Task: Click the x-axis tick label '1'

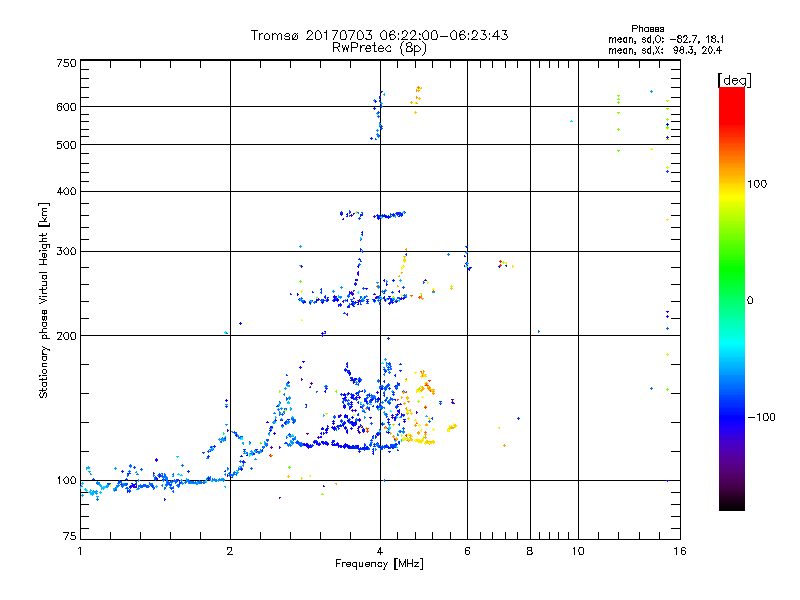Action: click(80, 551)
